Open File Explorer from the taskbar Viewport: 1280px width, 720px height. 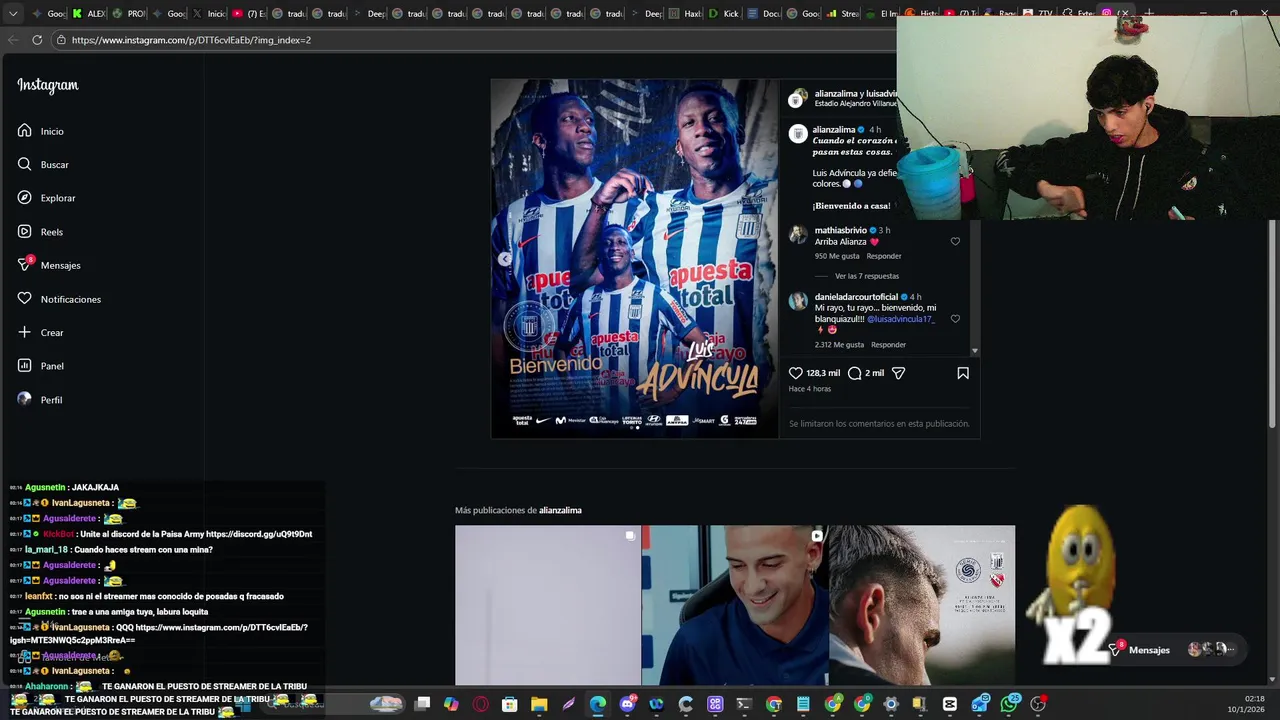pos(539,704)
